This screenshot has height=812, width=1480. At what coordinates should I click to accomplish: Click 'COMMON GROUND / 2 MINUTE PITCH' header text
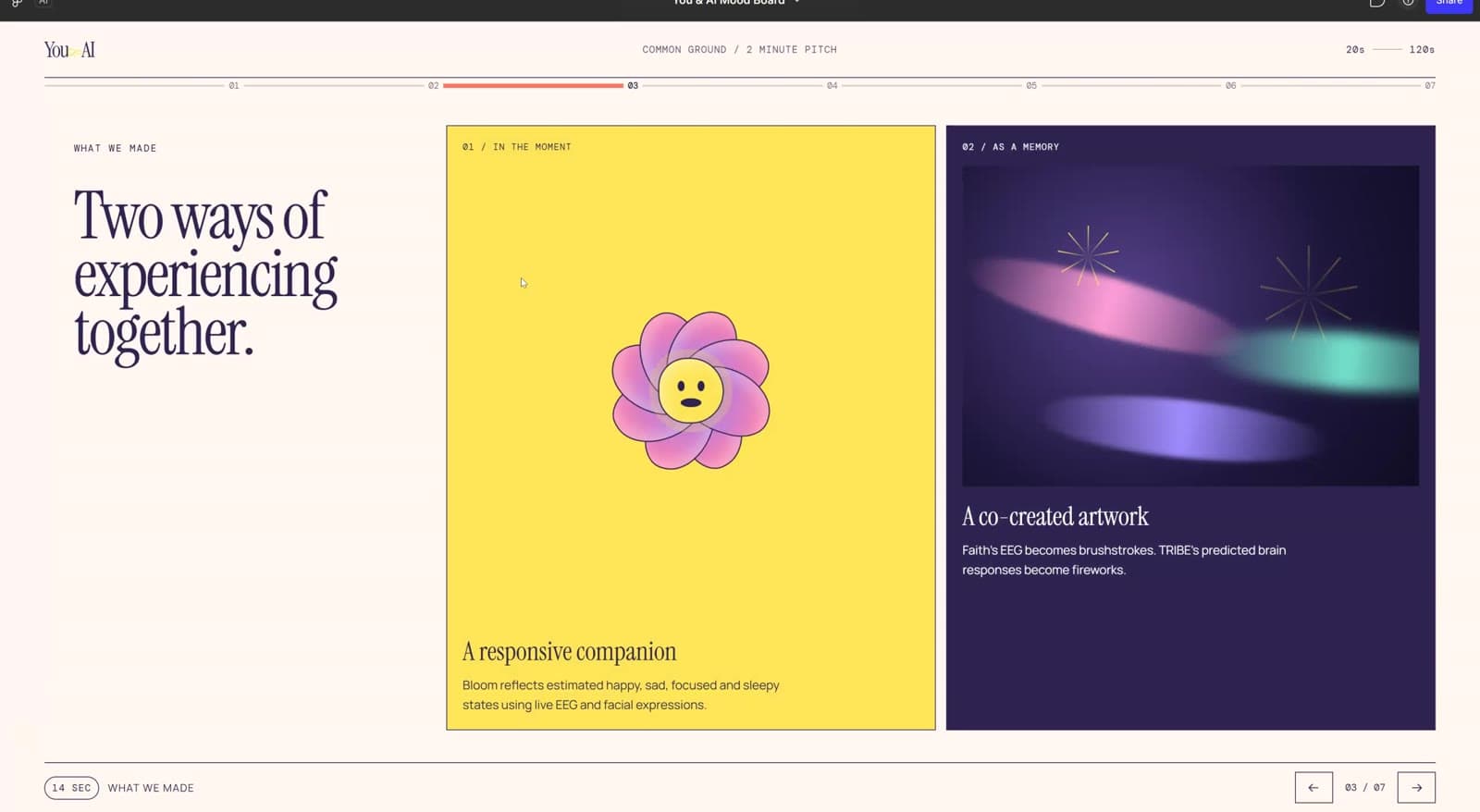pos(739,50)
